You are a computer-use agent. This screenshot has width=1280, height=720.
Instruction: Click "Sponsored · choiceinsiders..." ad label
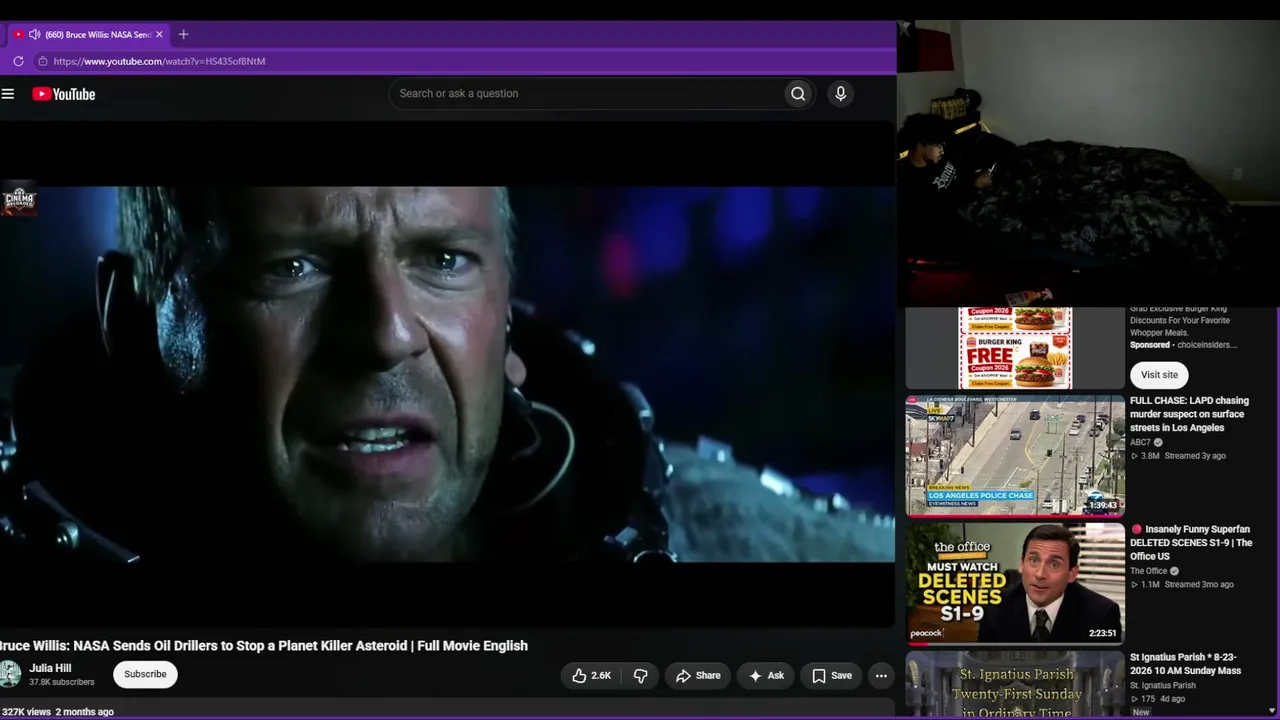coord(1184,345)
